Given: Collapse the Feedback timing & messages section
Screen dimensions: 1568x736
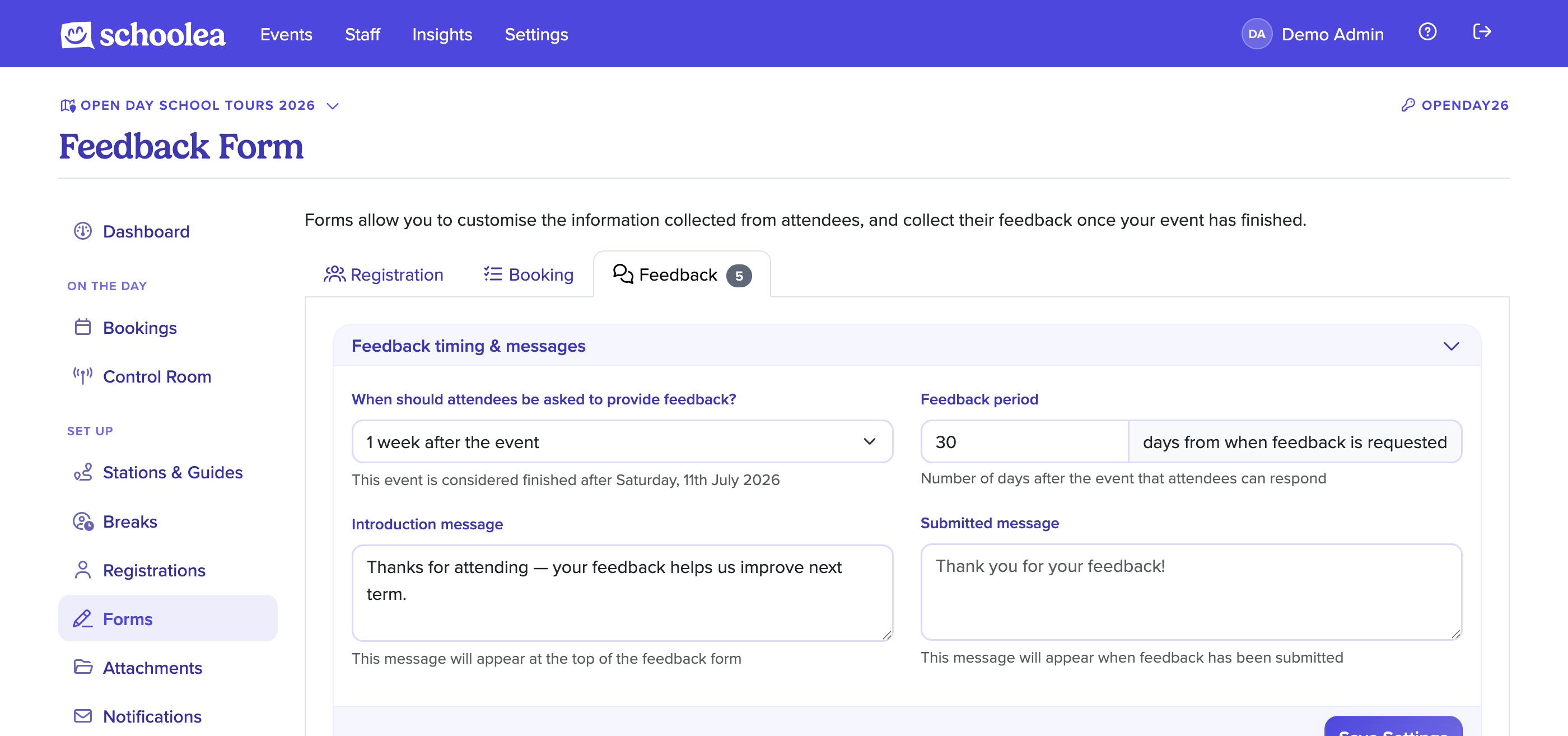Looking at the screenshot, I should coord(1451,346).
